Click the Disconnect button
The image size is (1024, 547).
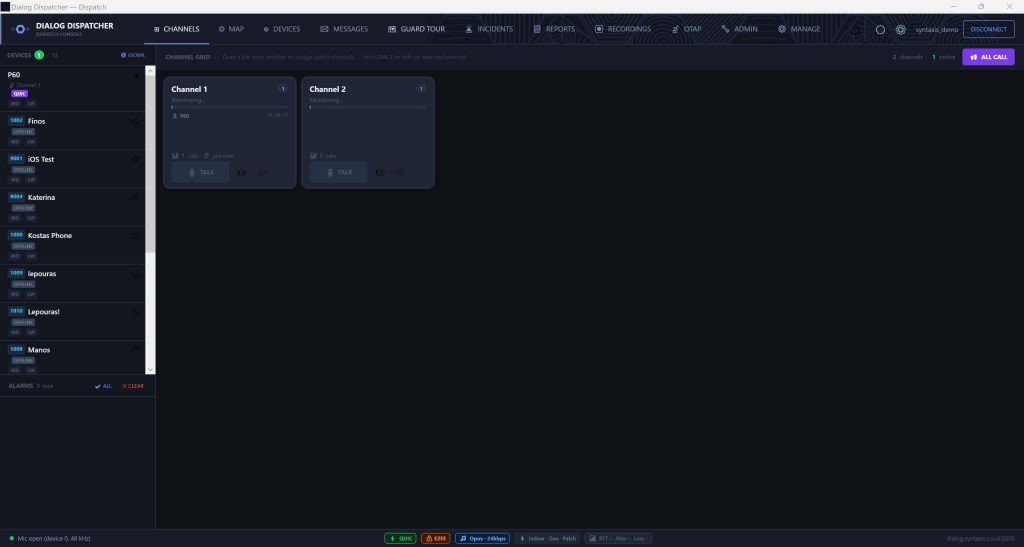point(988,29)
